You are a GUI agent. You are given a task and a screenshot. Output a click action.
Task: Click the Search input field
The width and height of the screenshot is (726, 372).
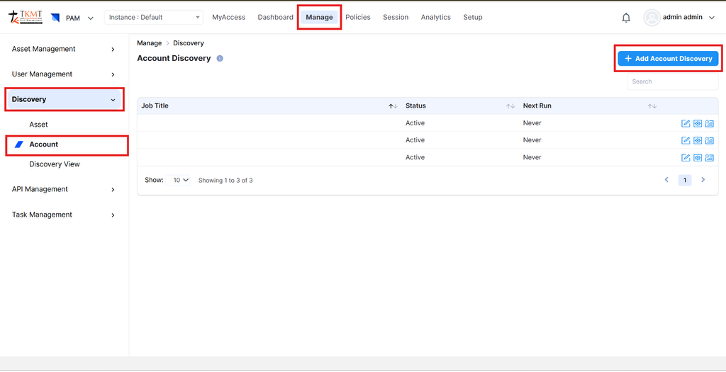click(672, 82)
